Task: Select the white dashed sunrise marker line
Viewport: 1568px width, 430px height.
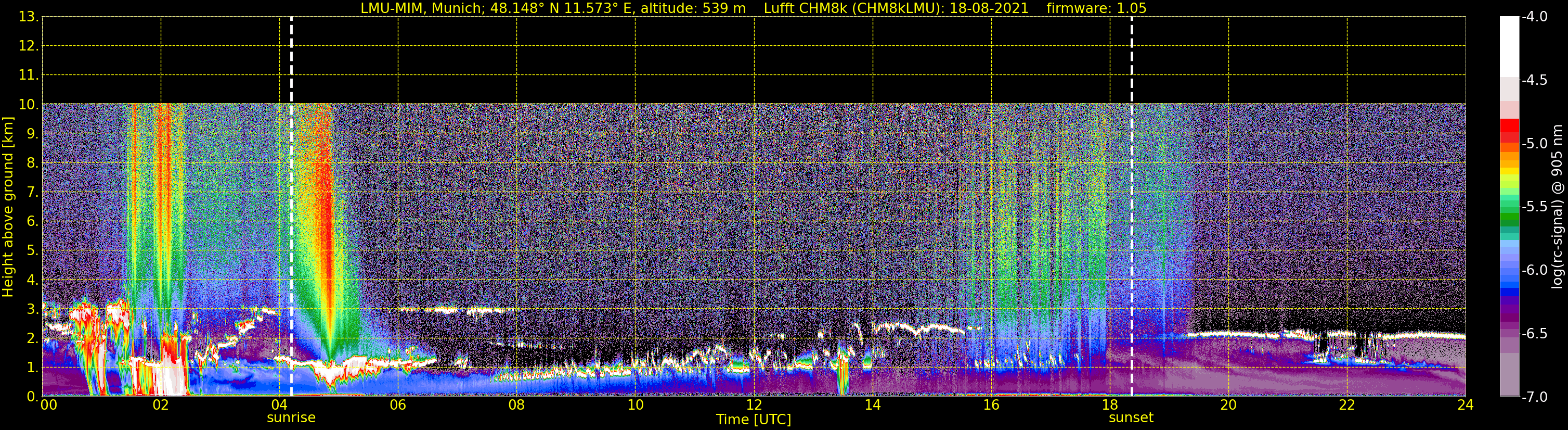Action: tap(292, 207)
